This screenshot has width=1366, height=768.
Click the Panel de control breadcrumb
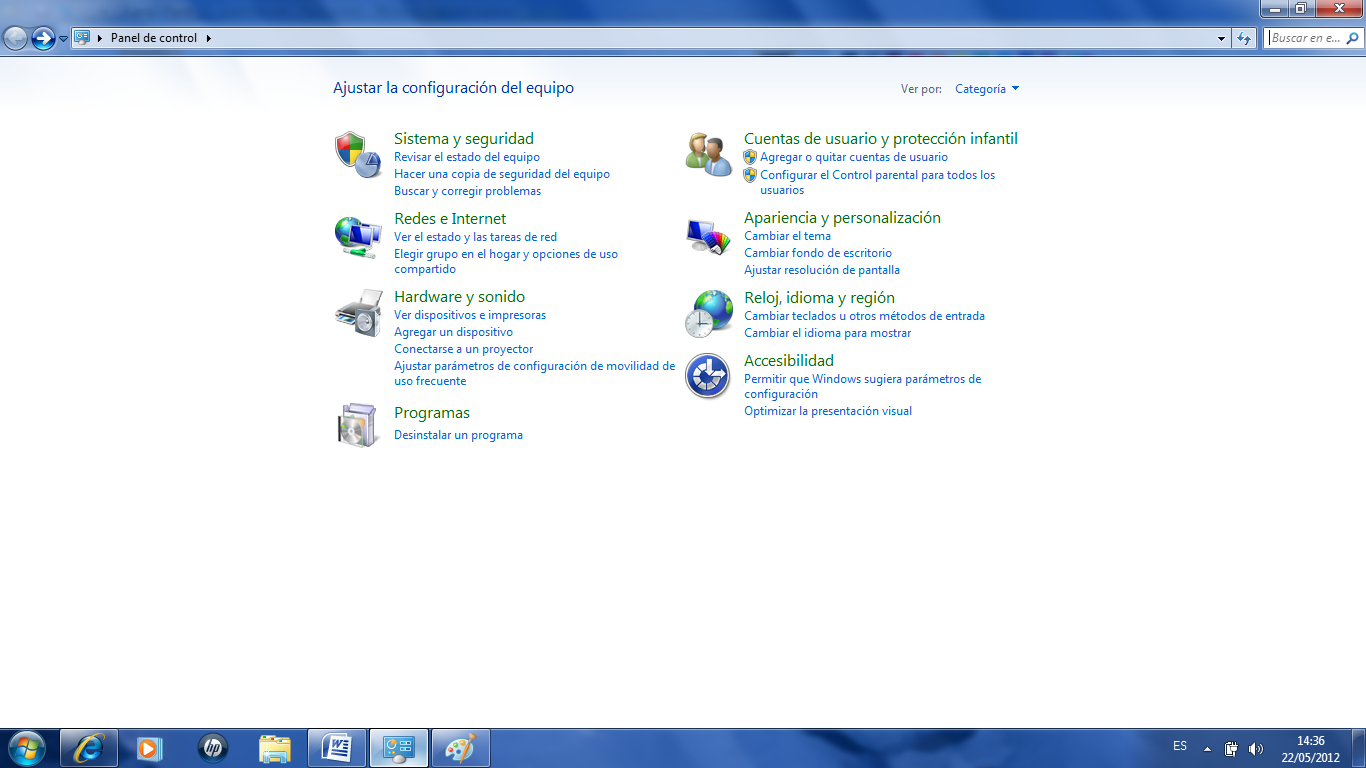point(154,38)
